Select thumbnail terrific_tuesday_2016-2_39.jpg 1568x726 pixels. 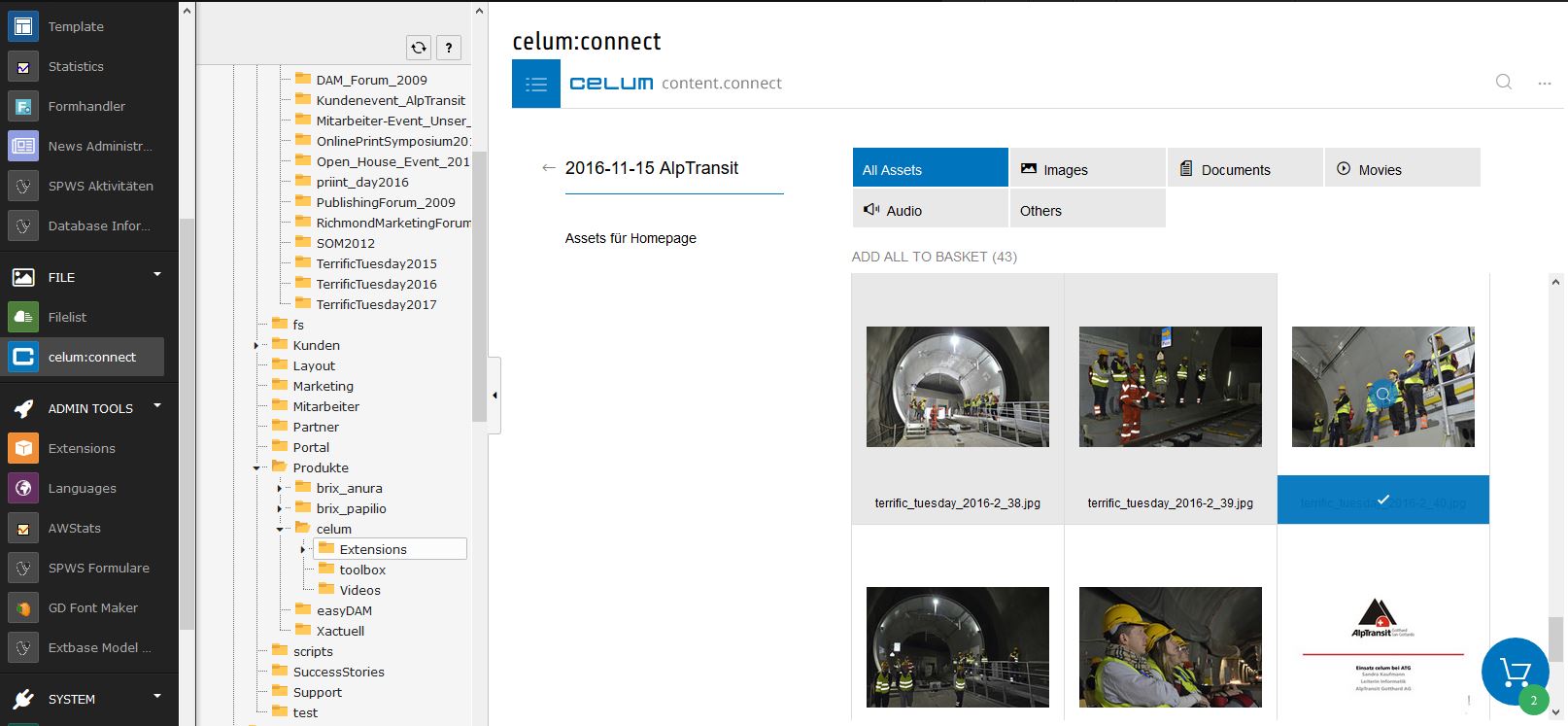tap(1171, 387)
